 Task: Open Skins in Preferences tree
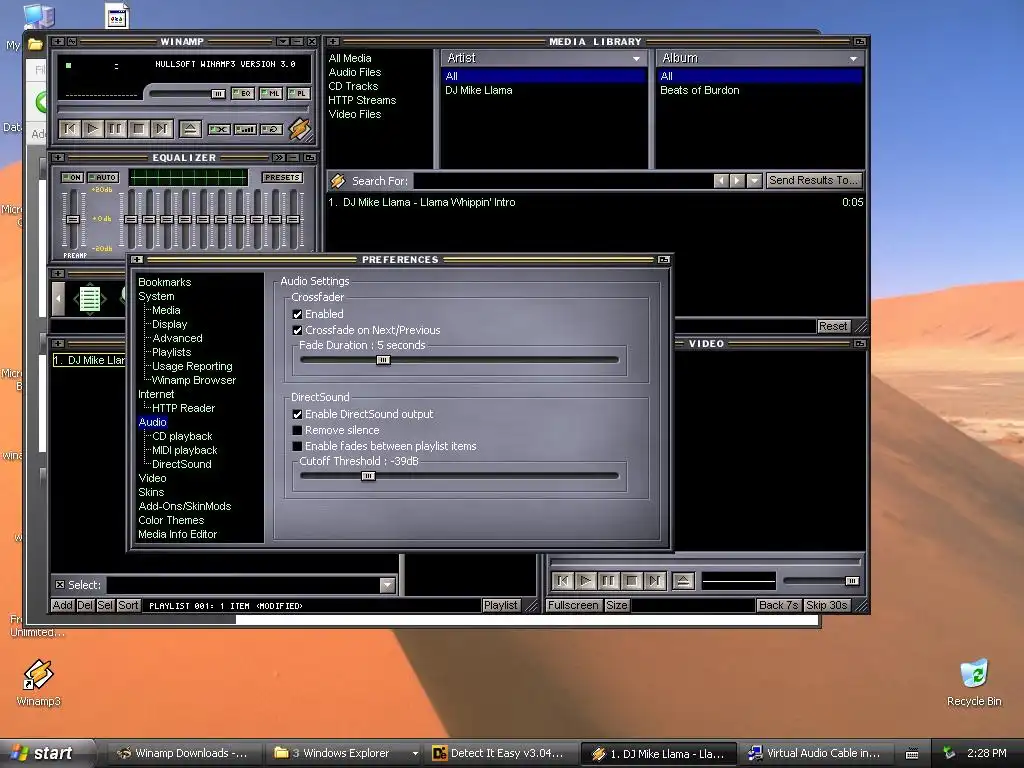(151, 492)
